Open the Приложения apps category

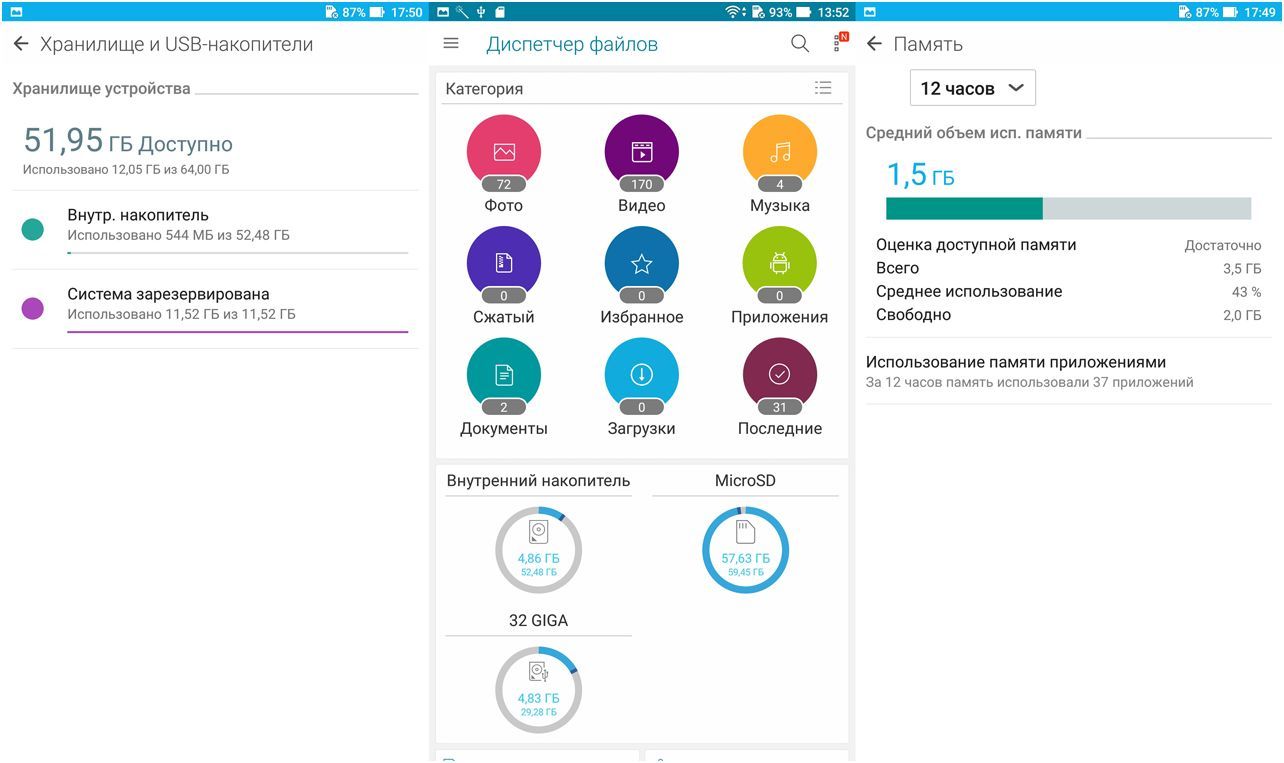(x=779, y=265)
